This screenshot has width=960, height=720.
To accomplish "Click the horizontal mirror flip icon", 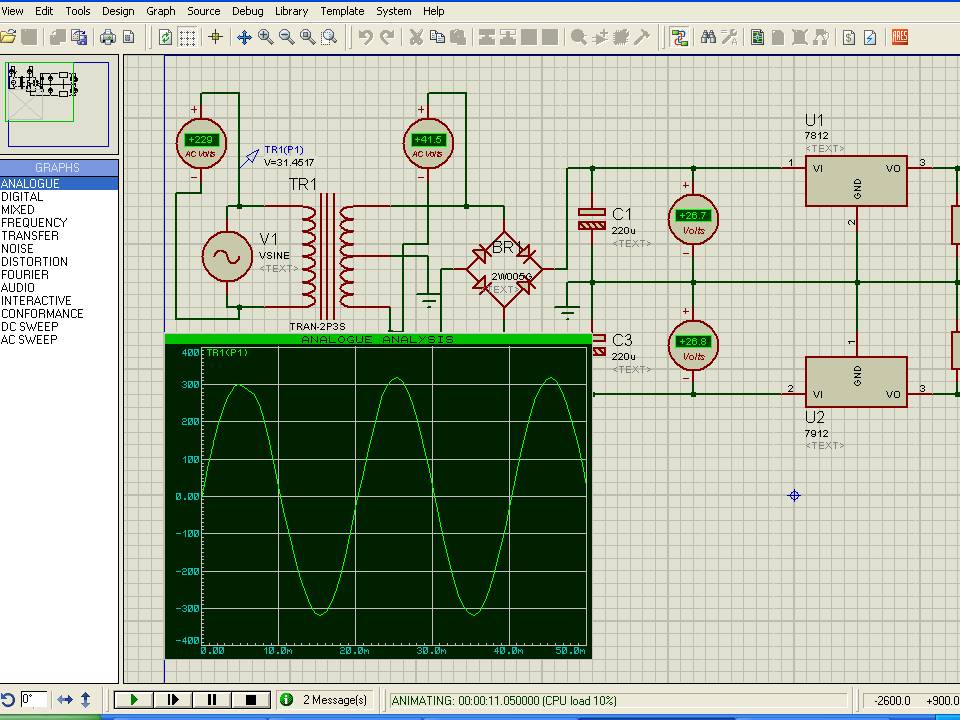I will point(65,700).
